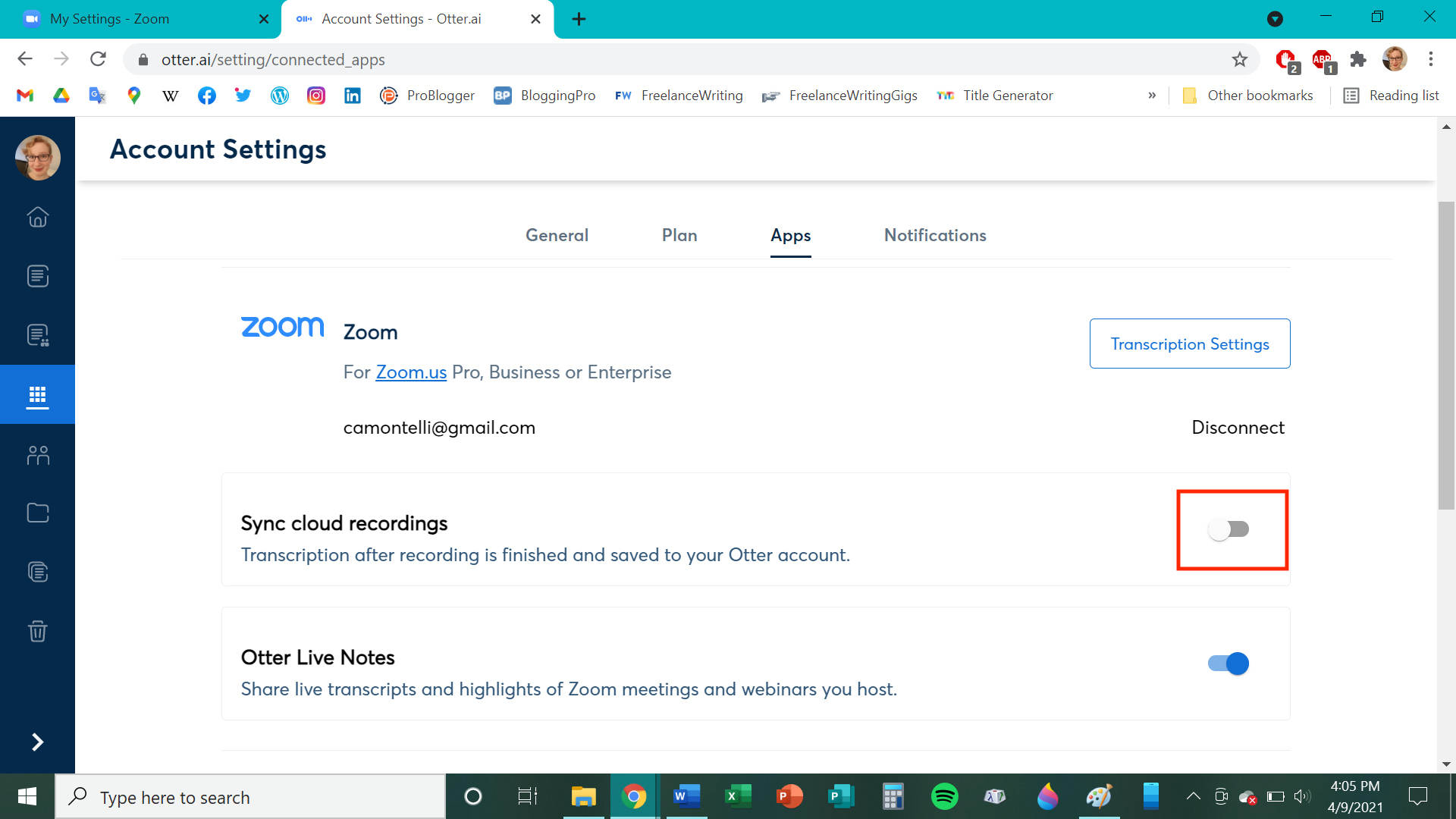Go back in browser history

point(25,59)
